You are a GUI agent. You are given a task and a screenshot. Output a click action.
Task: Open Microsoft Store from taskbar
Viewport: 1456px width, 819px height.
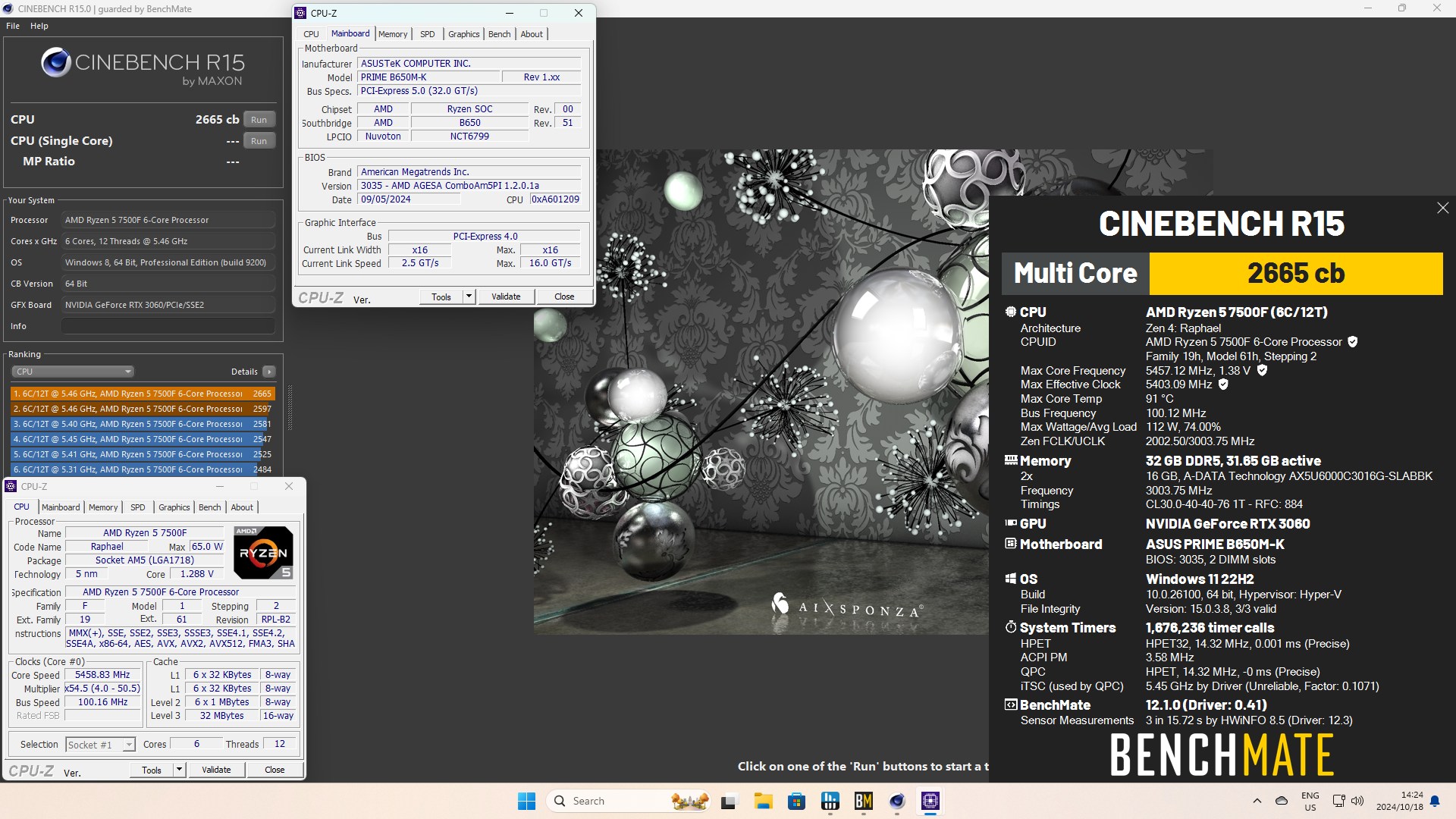(796, 801)
